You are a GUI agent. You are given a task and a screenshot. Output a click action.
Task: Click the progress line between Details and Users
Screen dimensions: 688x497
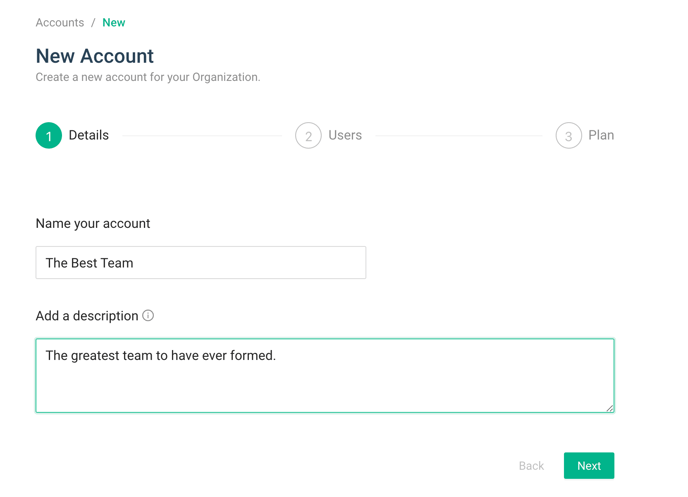click(202, 136)
